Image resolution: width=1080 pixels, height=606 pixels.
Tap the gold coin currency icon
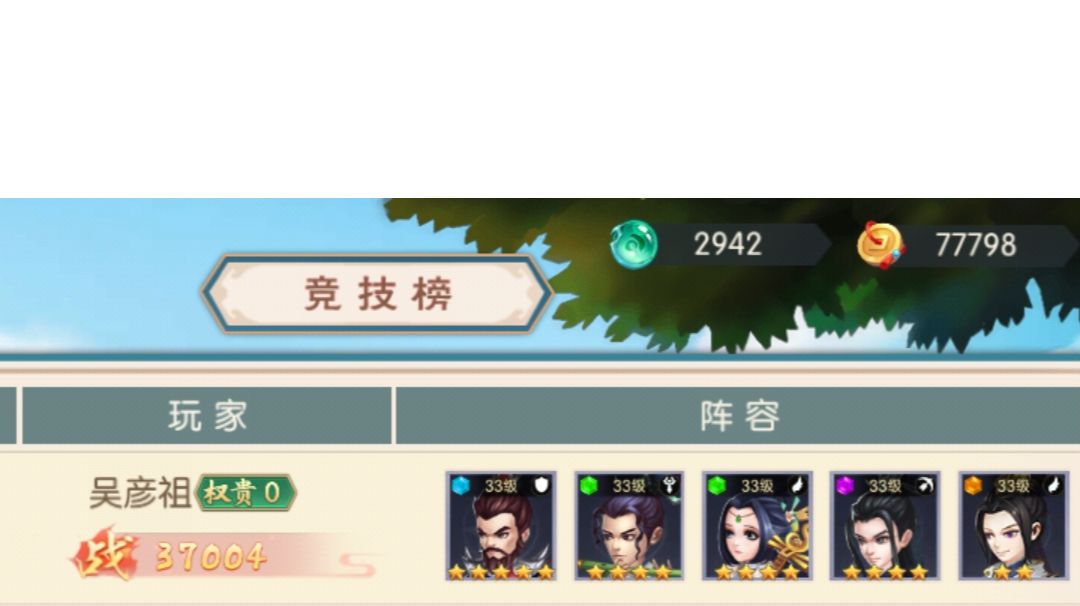point(880,244)
